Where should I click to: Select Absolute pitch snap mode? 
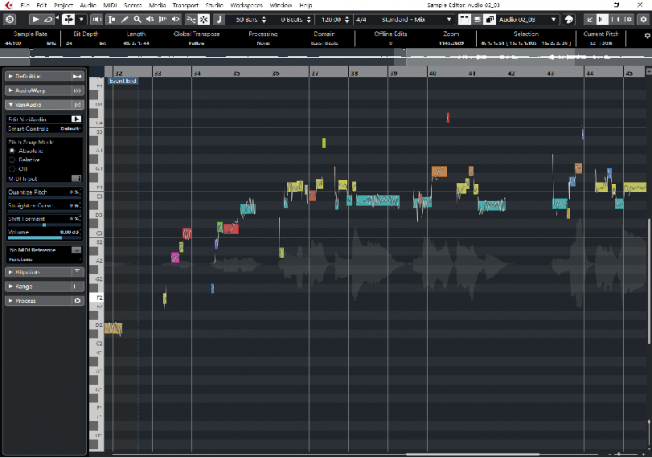point(12,150)
